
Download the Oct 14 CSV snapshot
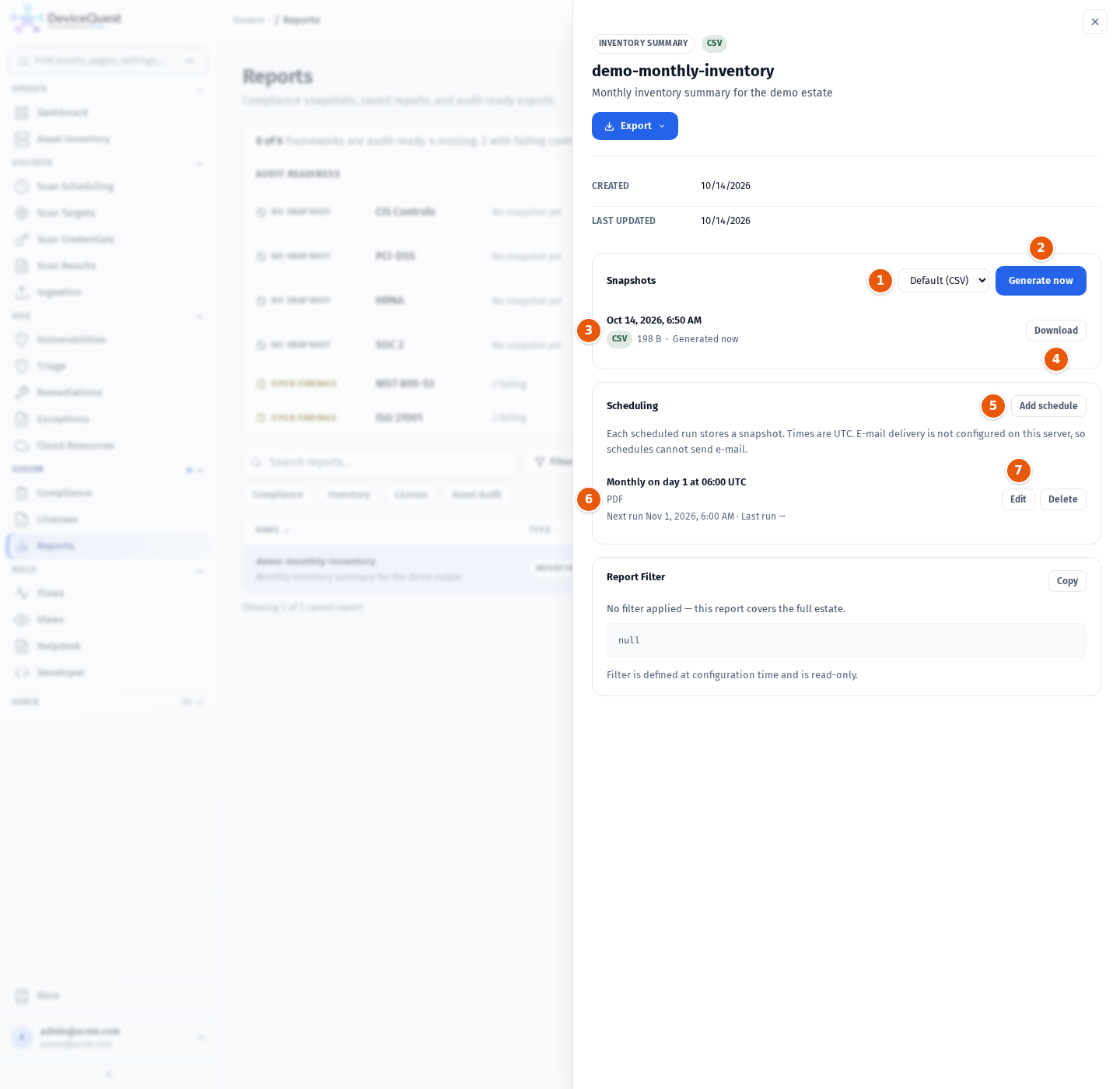click(1055, 331)
